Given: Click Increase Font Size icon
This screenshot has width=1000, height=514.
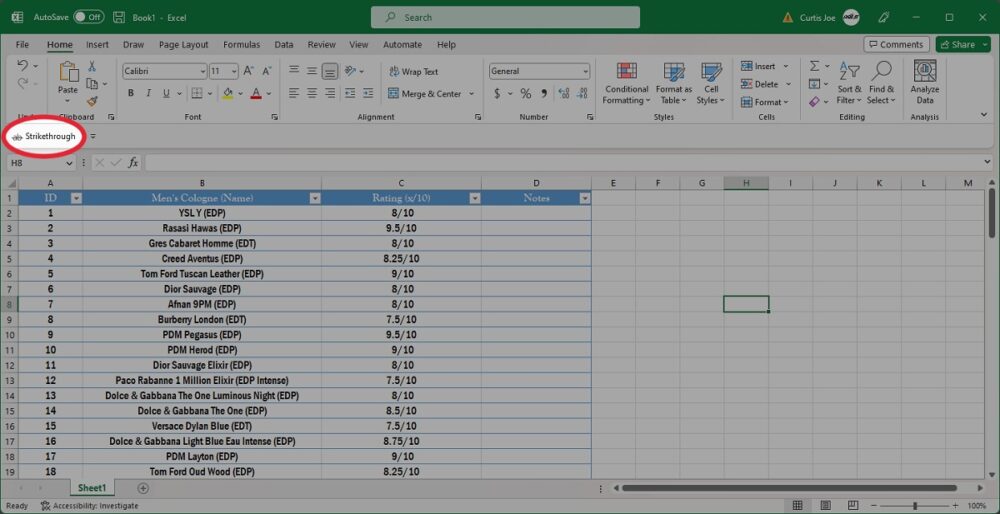Looking at the screenshot, I should [x=249, y=71].
